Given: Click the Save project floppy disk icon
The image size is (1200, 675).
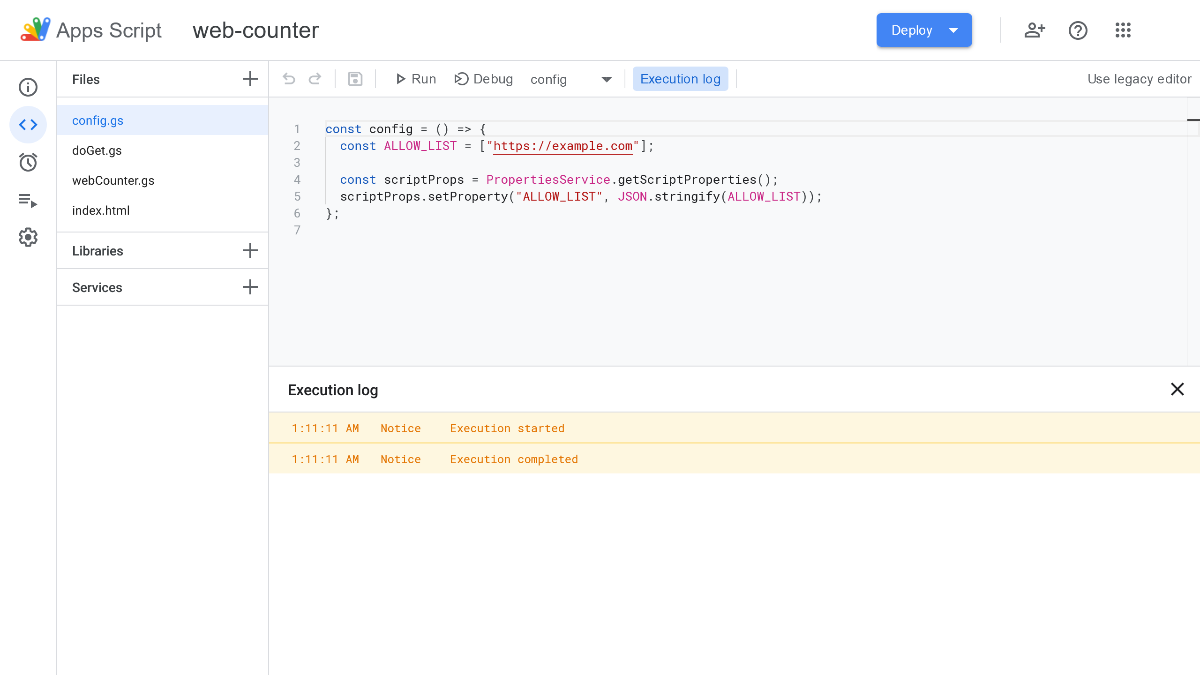Looking at the screenshot, I should tap(355, 79).
